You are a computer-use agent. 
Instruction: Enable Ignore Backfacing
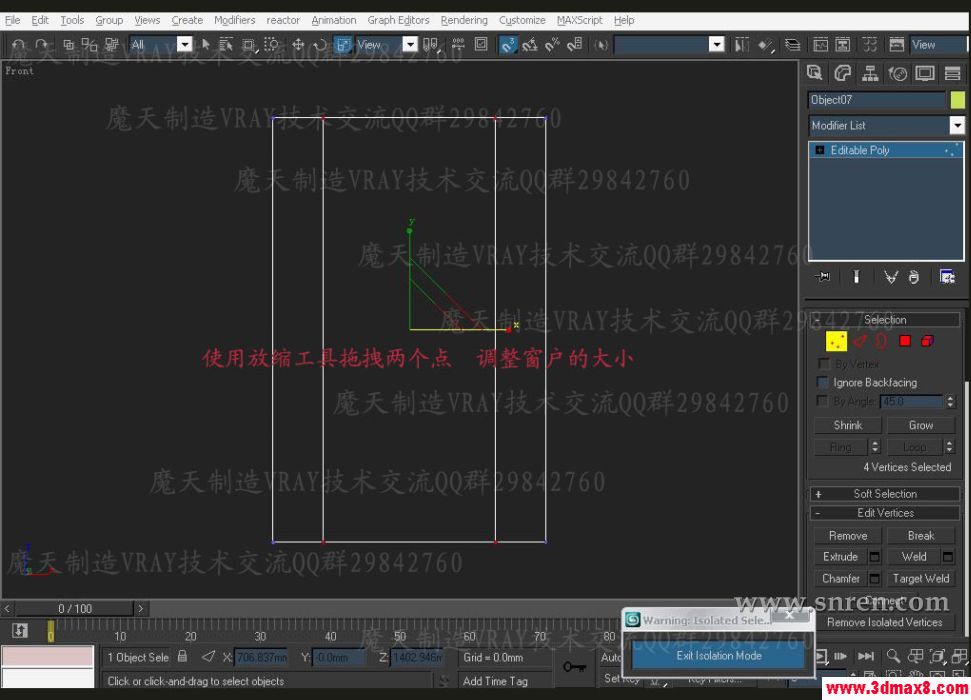coord(824,382)
